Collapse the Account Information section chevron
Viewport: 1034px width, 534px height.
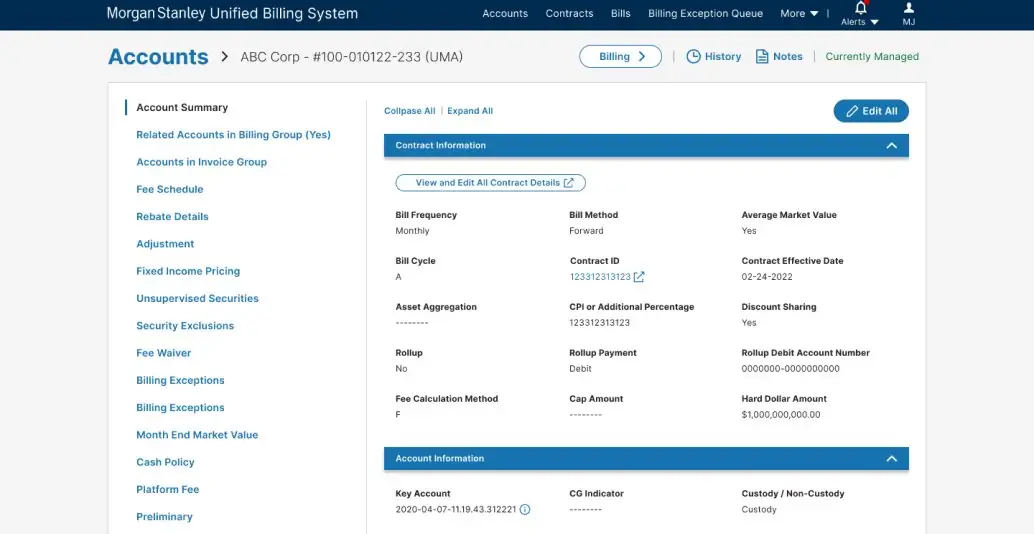pos(892,459)
